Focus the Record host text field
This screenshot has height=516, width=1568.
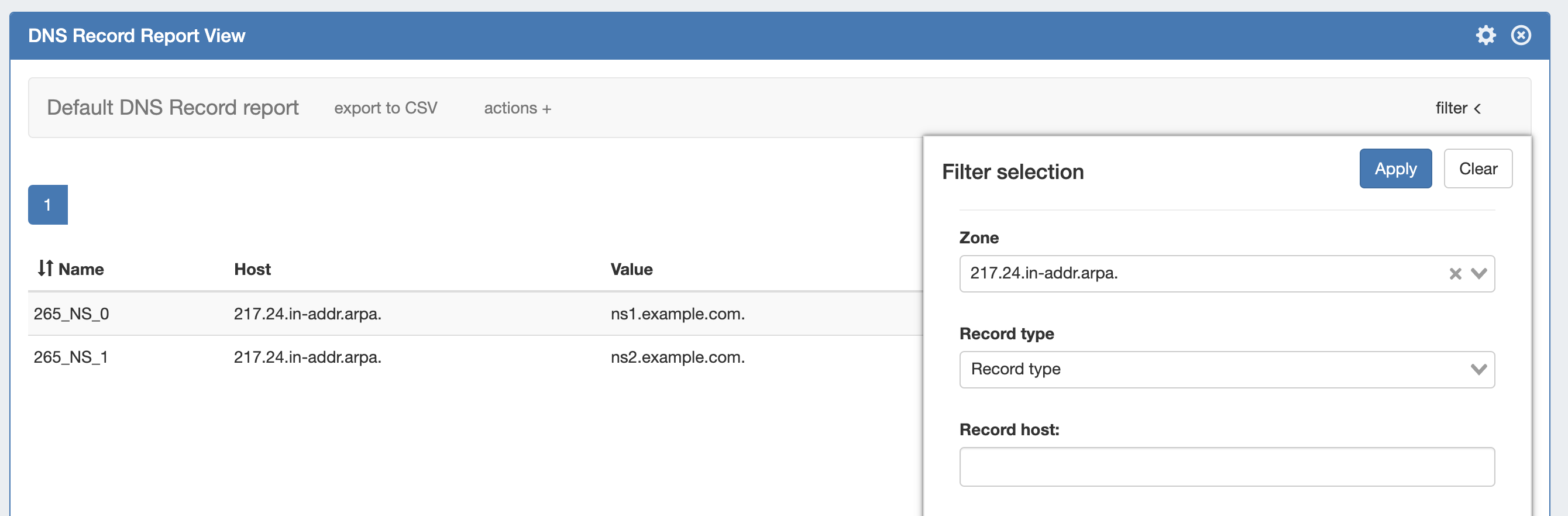pos(1226,467)
